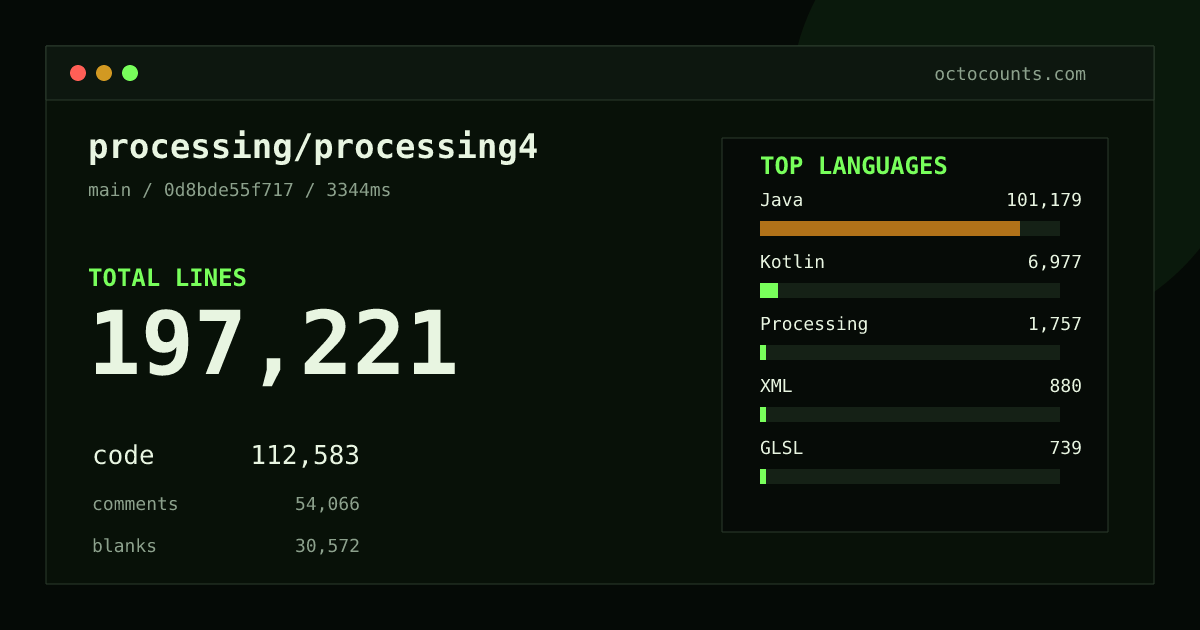Screen dimensions: 1200x630
Task: Click the GLSL language label
Action: [781, 448]
